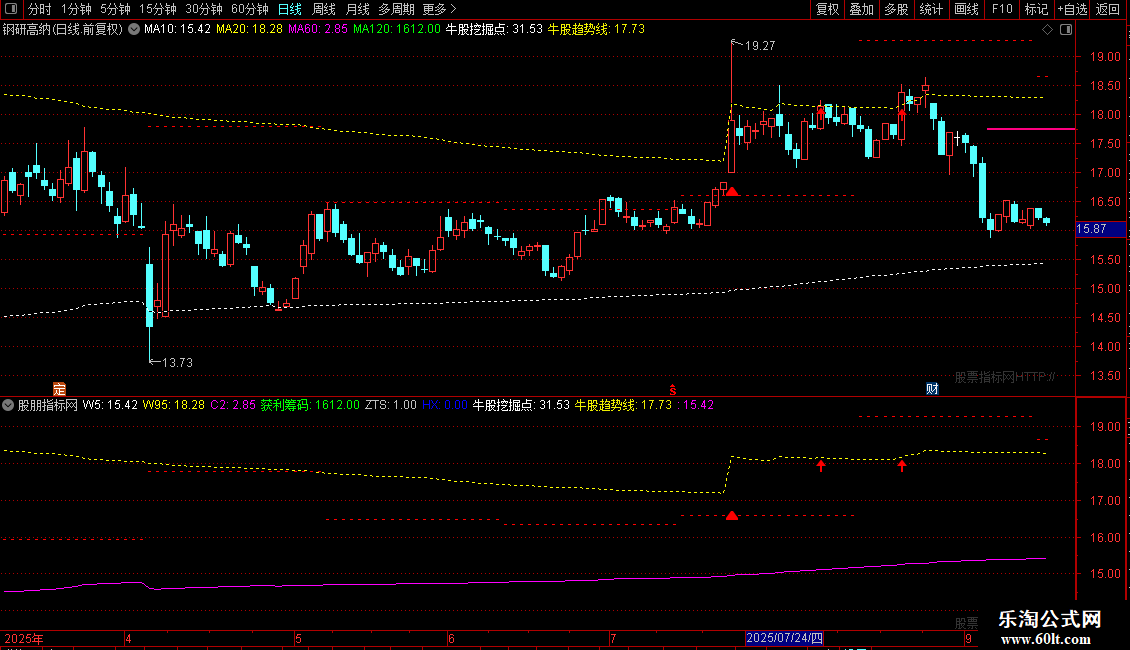The width and height of the screenshot is (1130, 650).
Task: Select the 日线 daily period
Action: (x=290, y=9)
